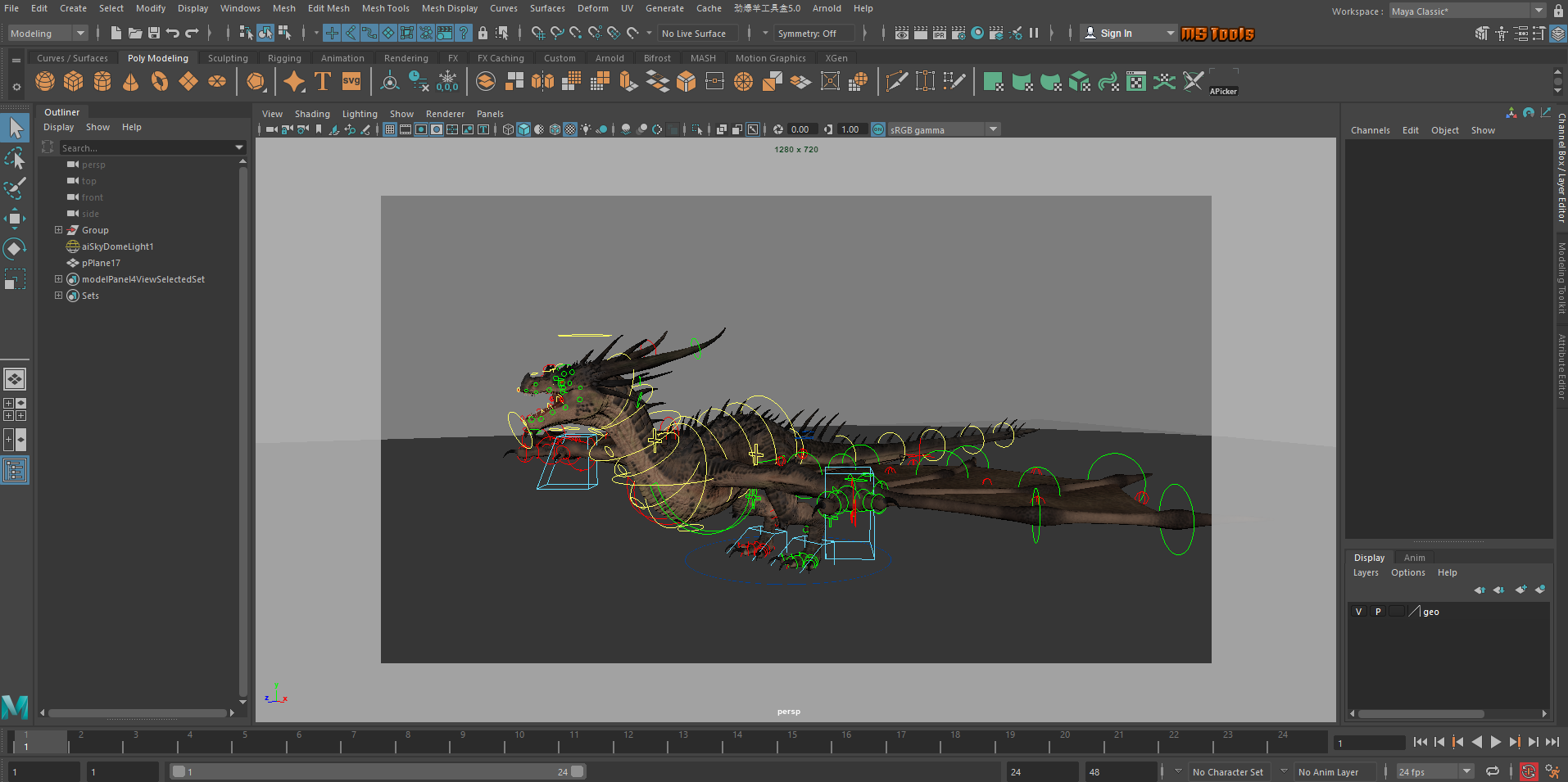
Task: Select the Rotate tool in the toolbox
Action: click(x=15, y=248)
